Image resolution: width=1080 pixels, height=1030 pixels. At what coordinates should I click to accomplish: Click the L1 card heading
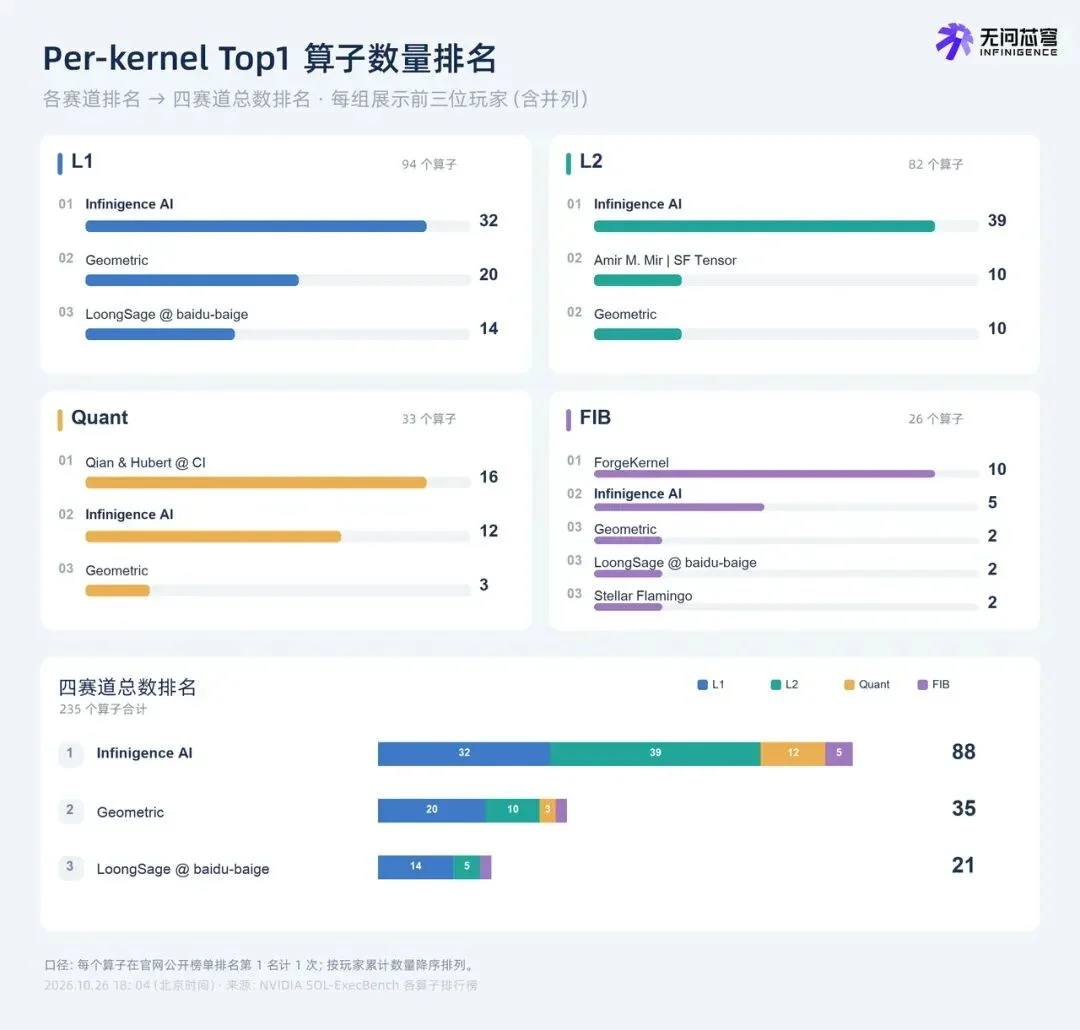pos(82,161)
